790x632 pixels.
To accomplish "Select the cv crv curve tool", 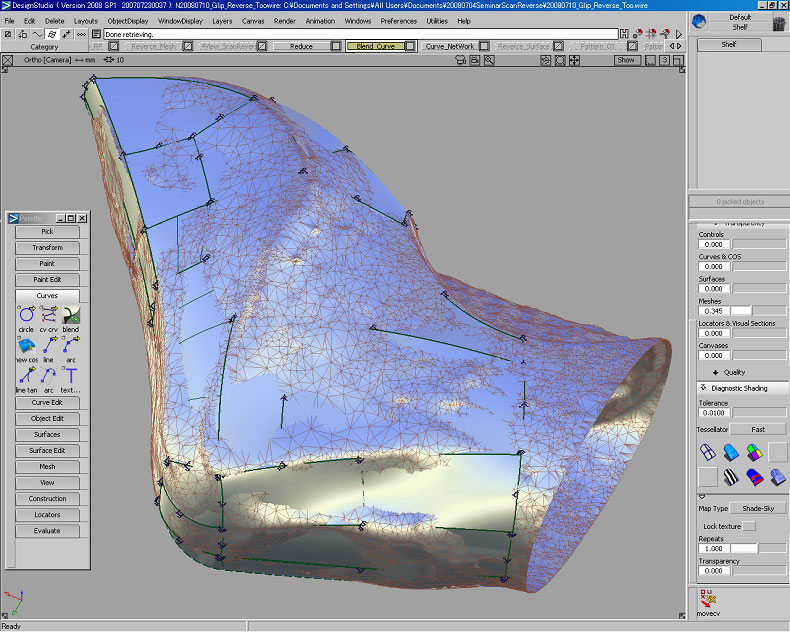I will 48,314.
